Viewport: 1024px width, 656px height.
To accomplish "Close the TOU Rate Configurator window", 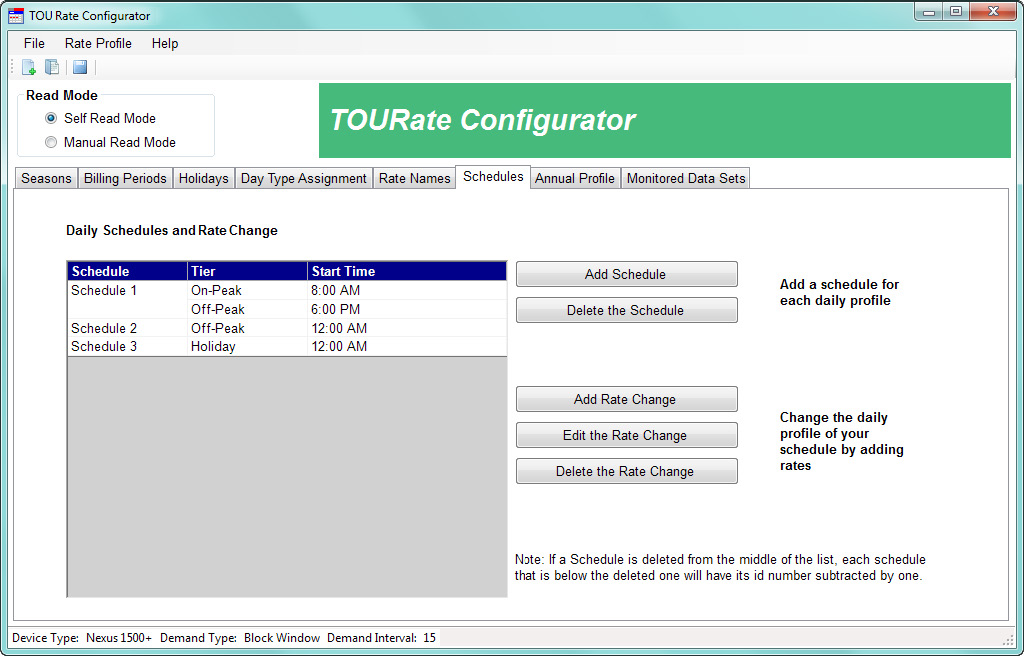I will coord(993,12).
